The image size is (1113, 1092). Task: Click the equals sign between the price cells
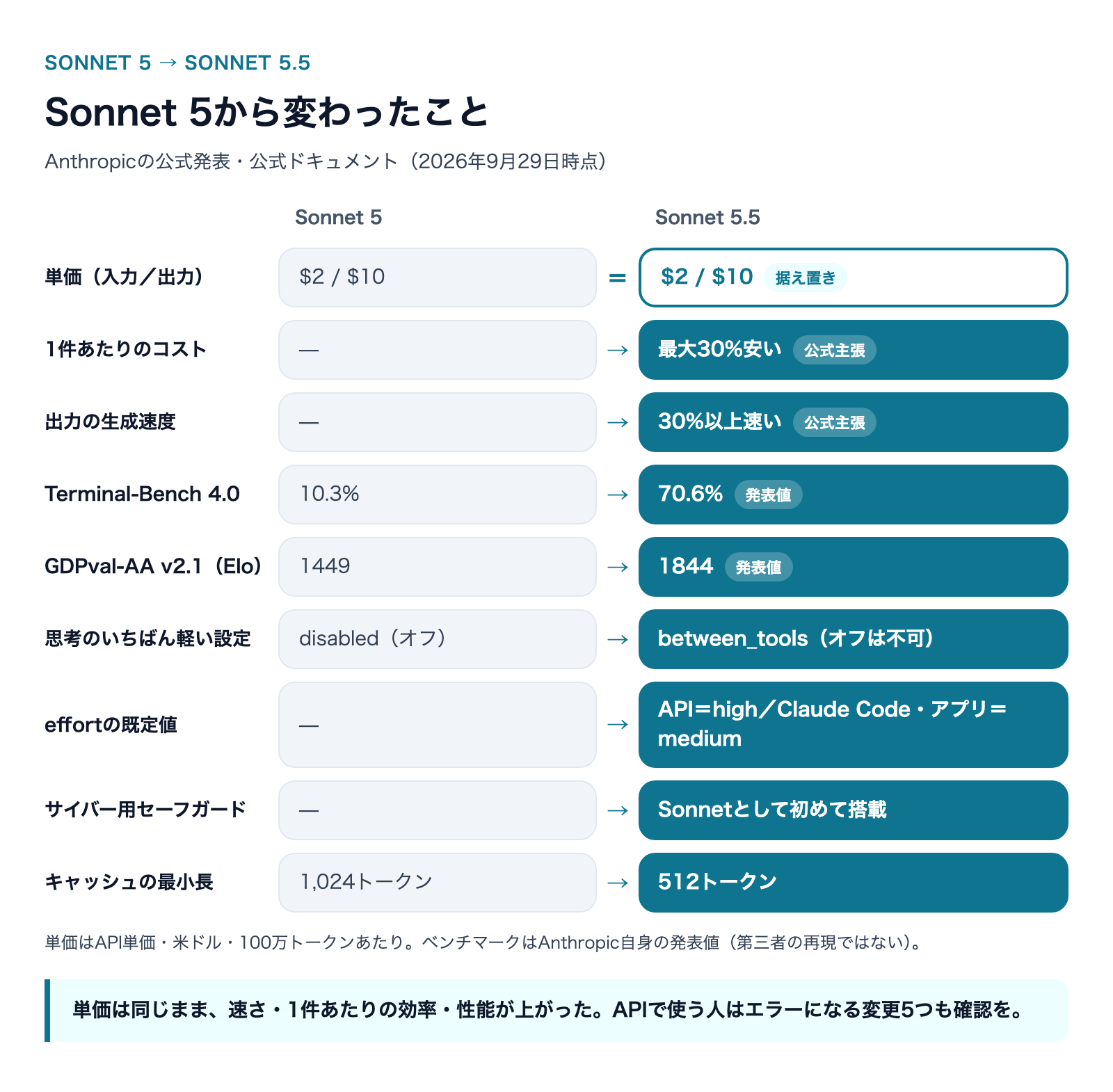tap(618, 278)
